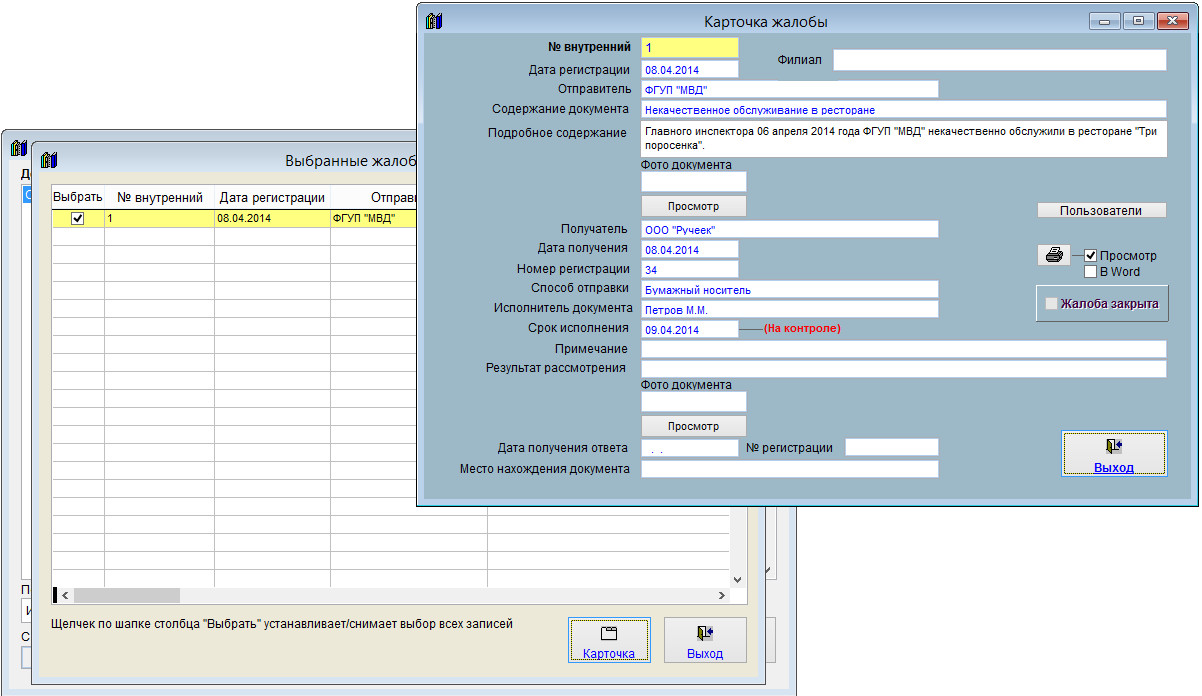Click the grid's vertical scrollbar down arrow
The image size is (1202, 696).
click(738, 579)
